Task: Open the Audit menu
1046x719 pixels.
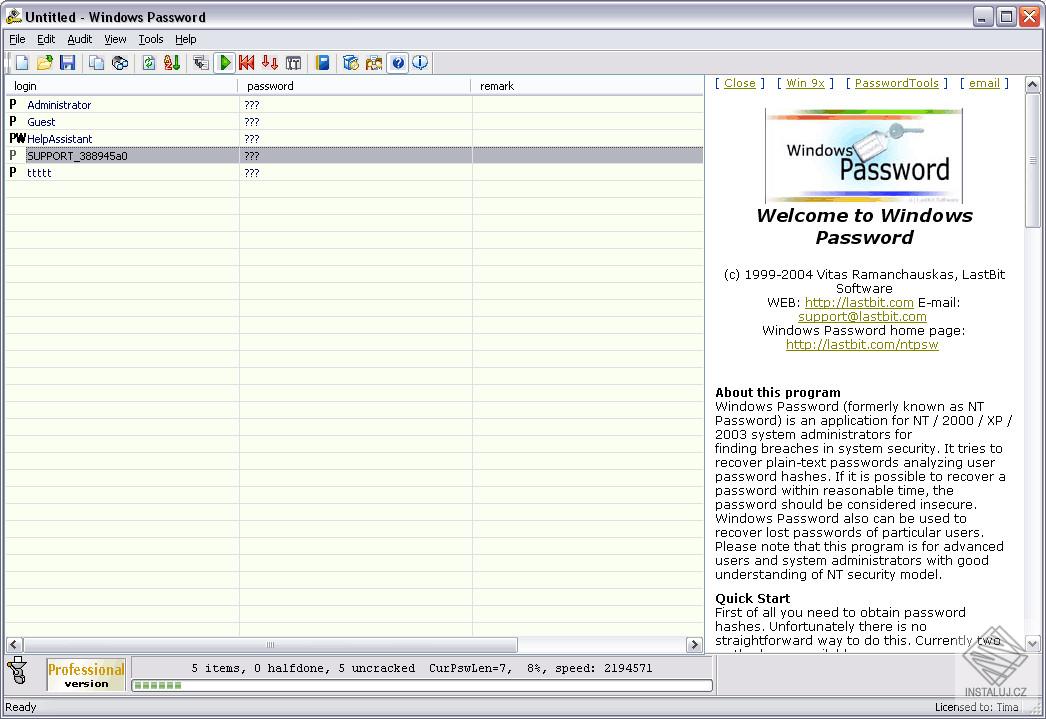Action: tap(79, 39)
